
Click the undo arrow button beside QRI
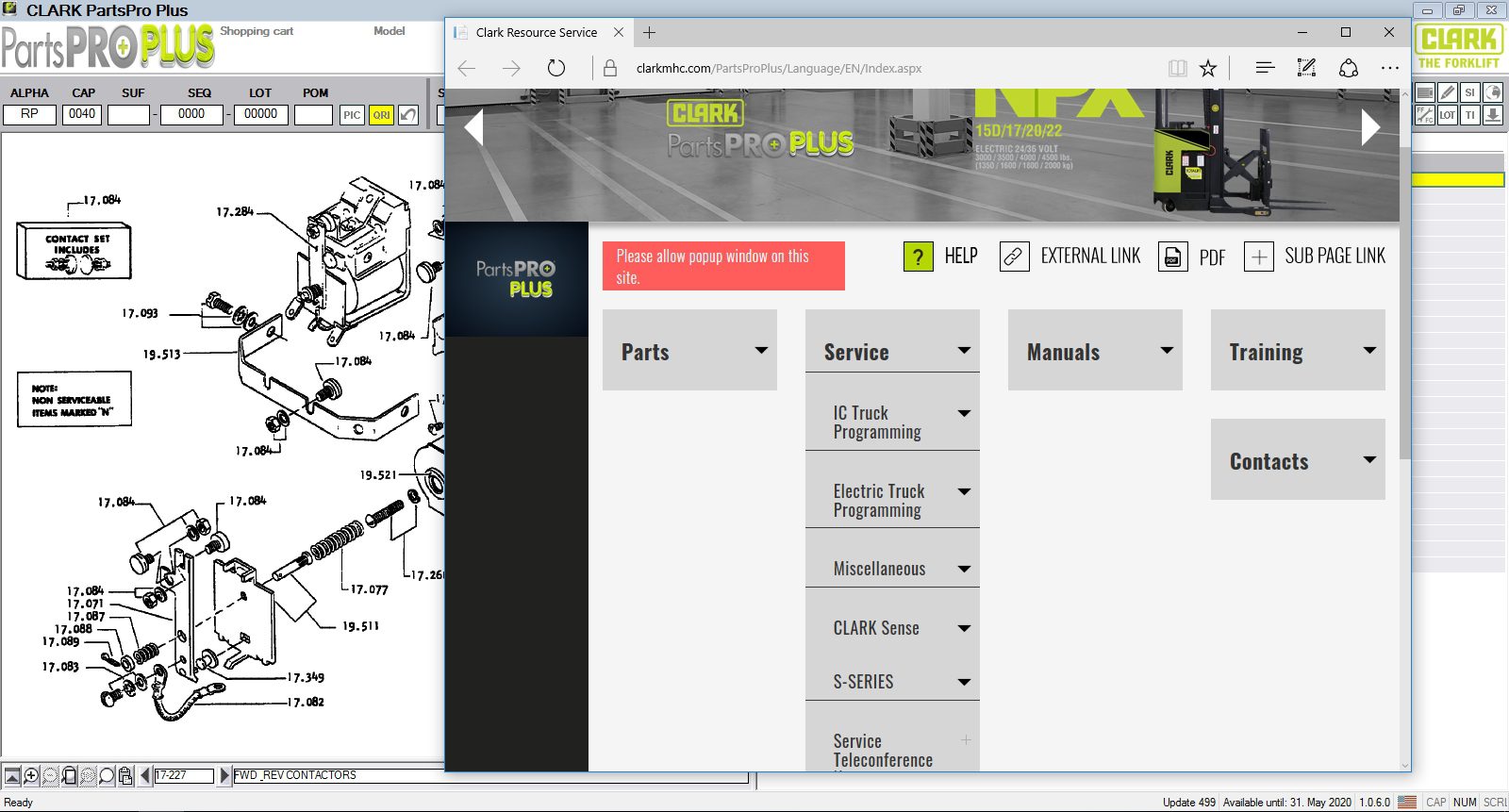point(408,115)
